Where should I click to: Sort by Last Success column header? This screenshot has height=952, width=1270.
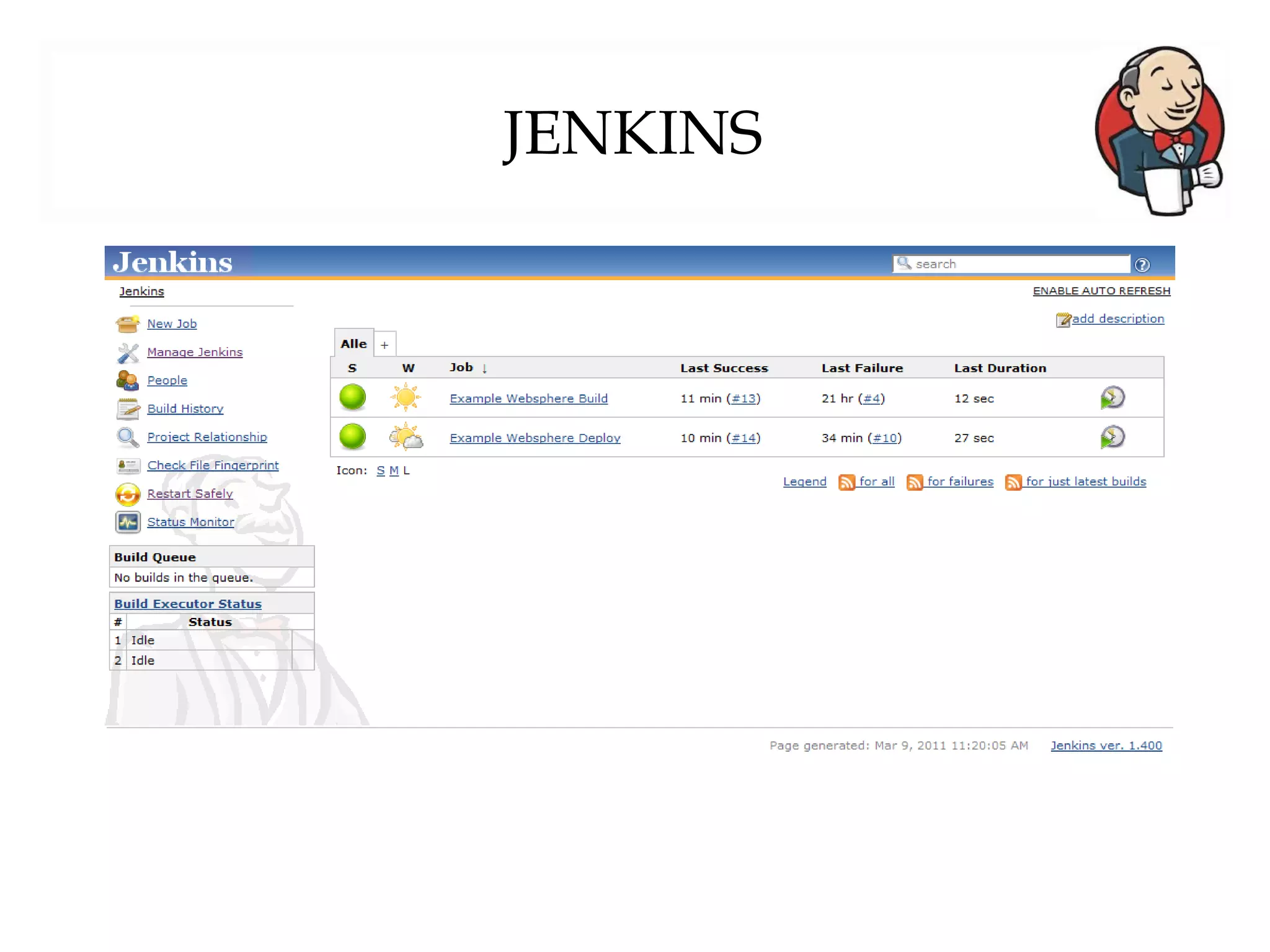724,368
